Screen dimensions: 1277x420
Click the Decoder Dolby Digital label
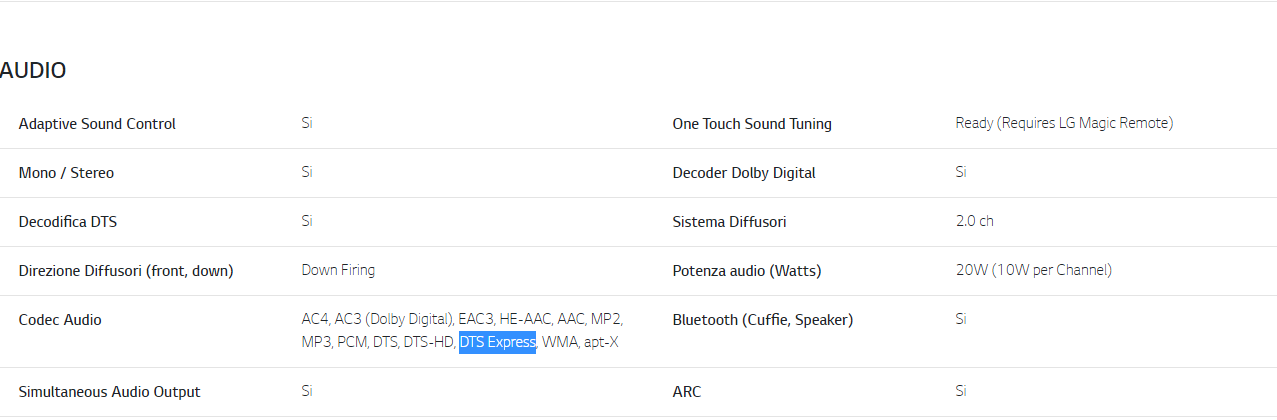point(744,173)
